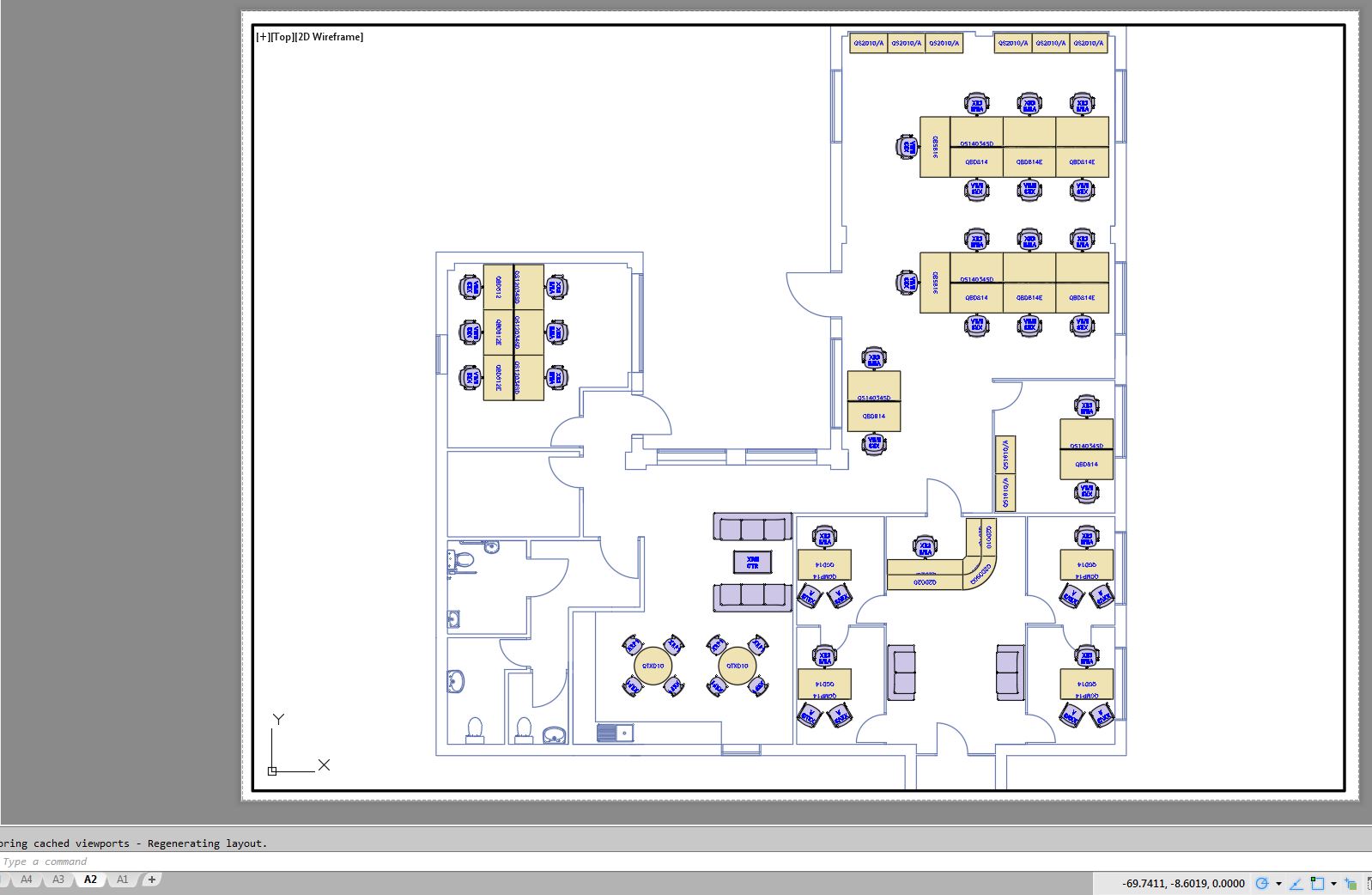The image size is (1372, 895).
Task: Select the UCS origin icon
Action: coord(272,770)
